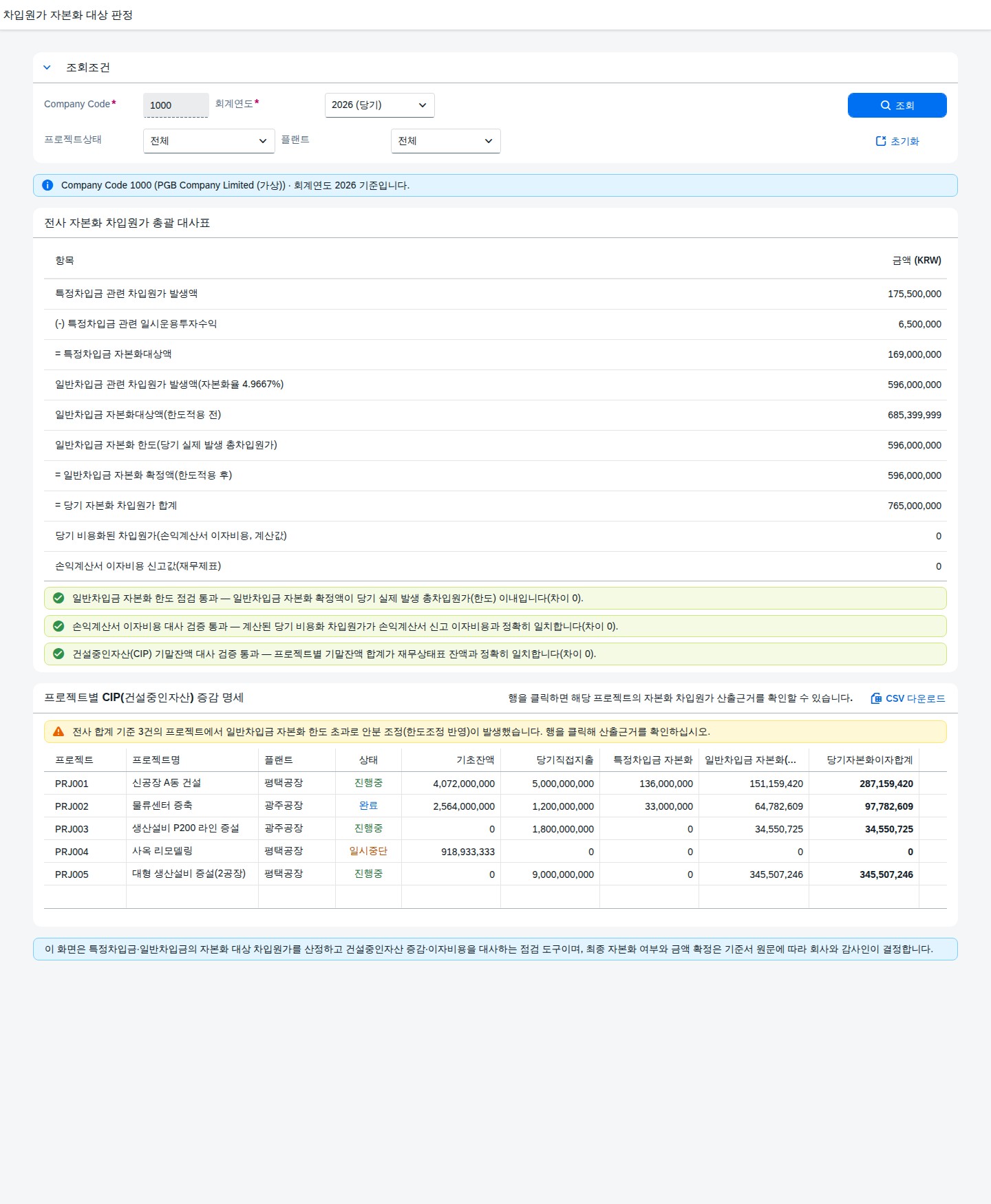Click 기초잔액 value 4,072,000,000

(x=464, y=784)
